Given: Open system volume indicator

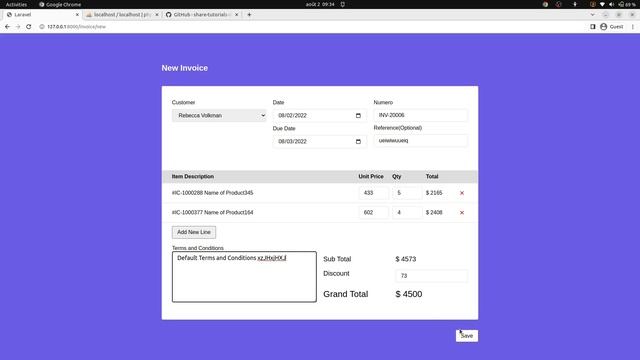Looking at the screenshot, I should [x=611, y=4].
